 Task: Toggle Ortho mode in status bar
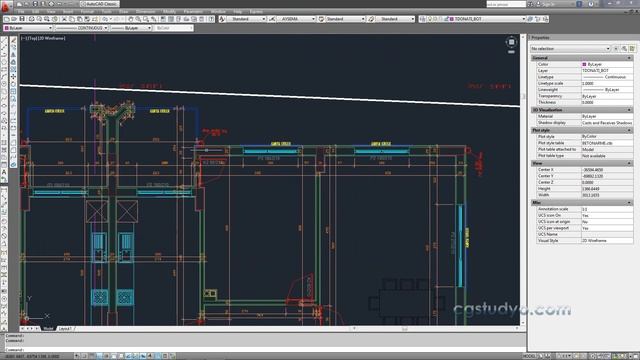point(99,356)
